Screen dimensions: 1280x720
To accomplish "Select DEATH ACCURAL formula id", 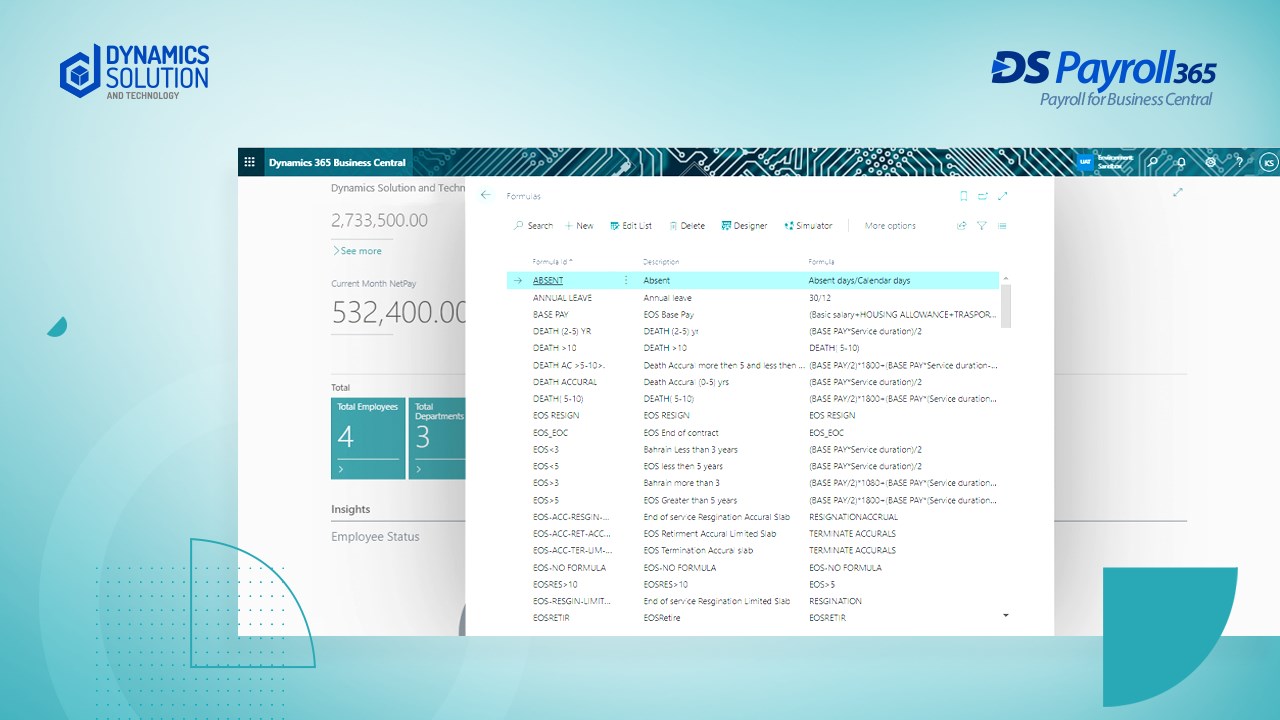I will 565,382.
